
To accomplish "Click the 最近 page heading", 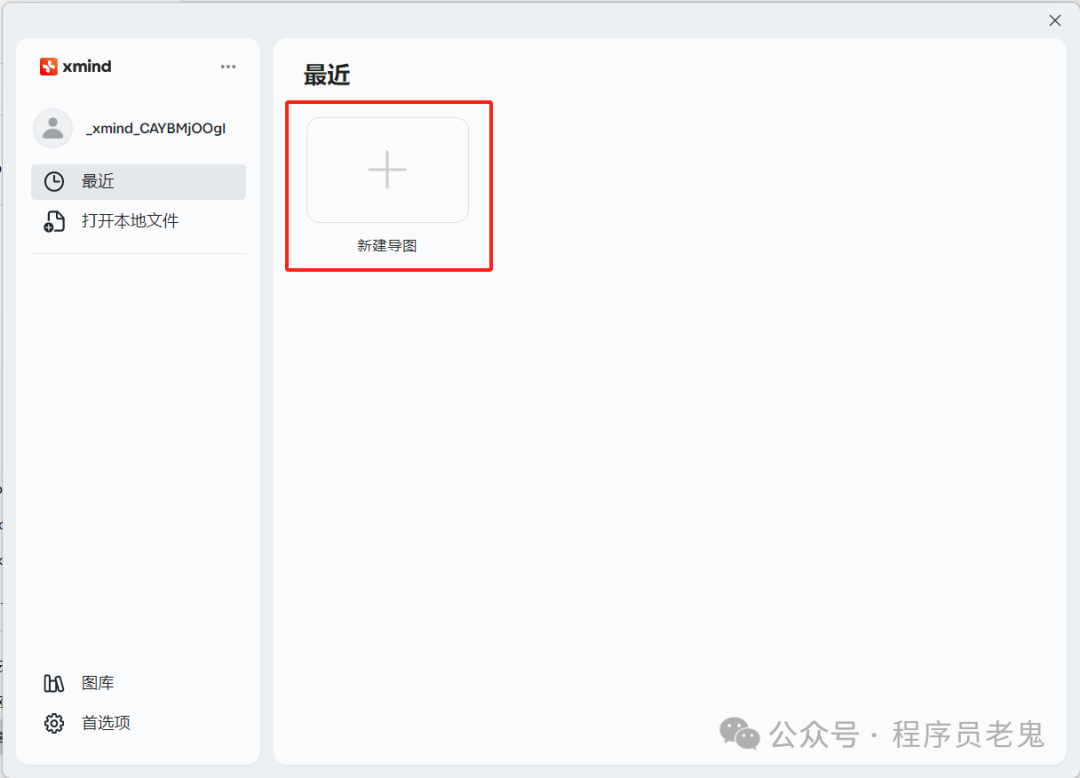I will [327, 75].
